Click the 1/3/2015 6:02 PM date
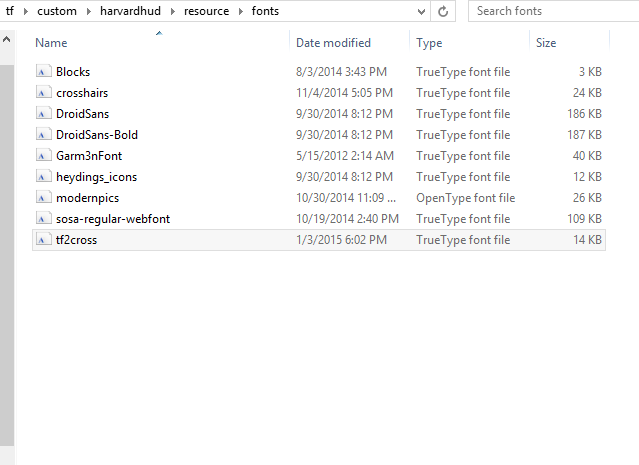The image size is (639, 465). (x=342, y=240)
